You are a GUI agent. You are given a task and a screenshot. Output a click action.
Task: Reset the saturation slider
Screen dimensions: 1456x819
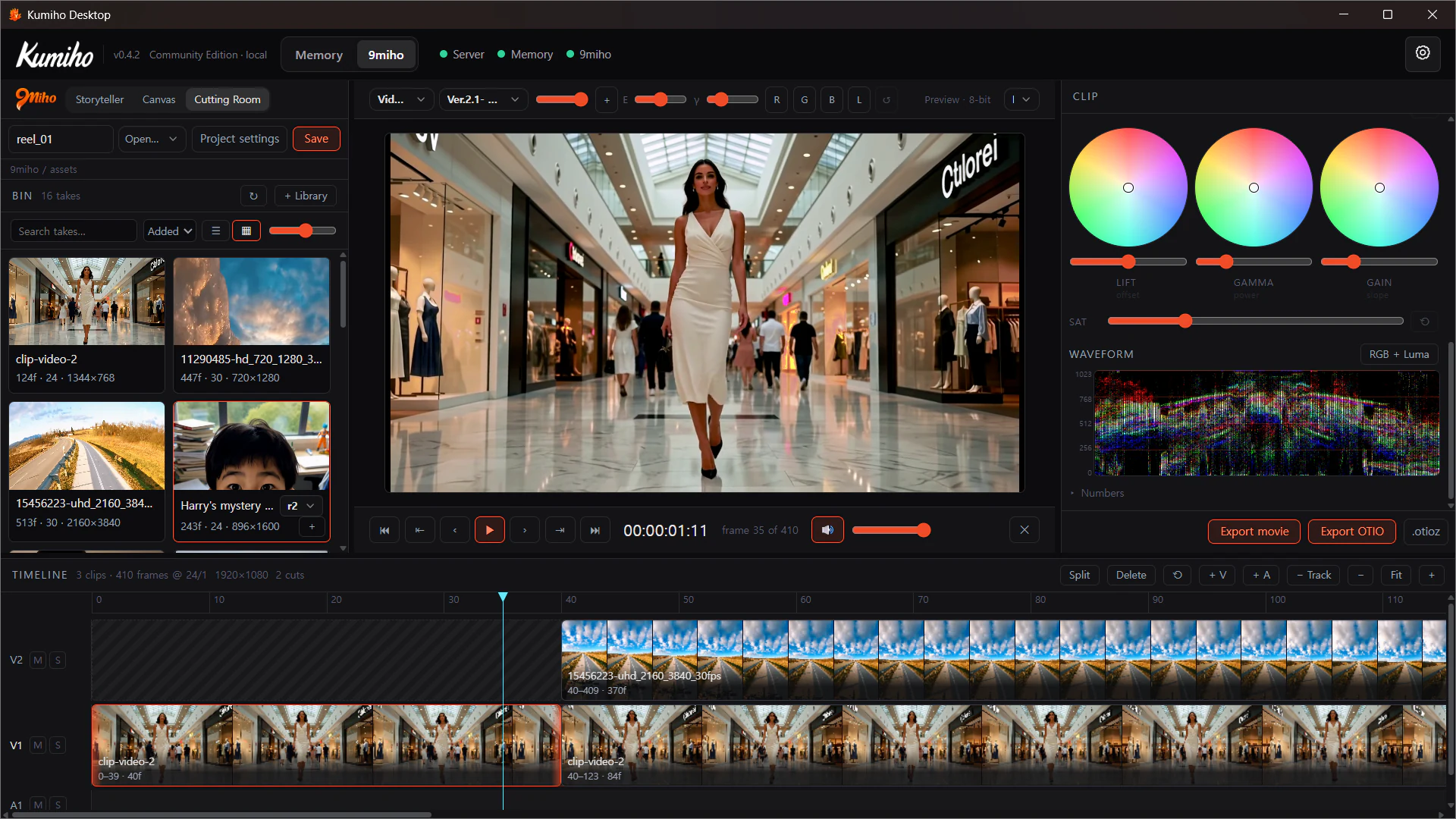(x=1425, y=322)
